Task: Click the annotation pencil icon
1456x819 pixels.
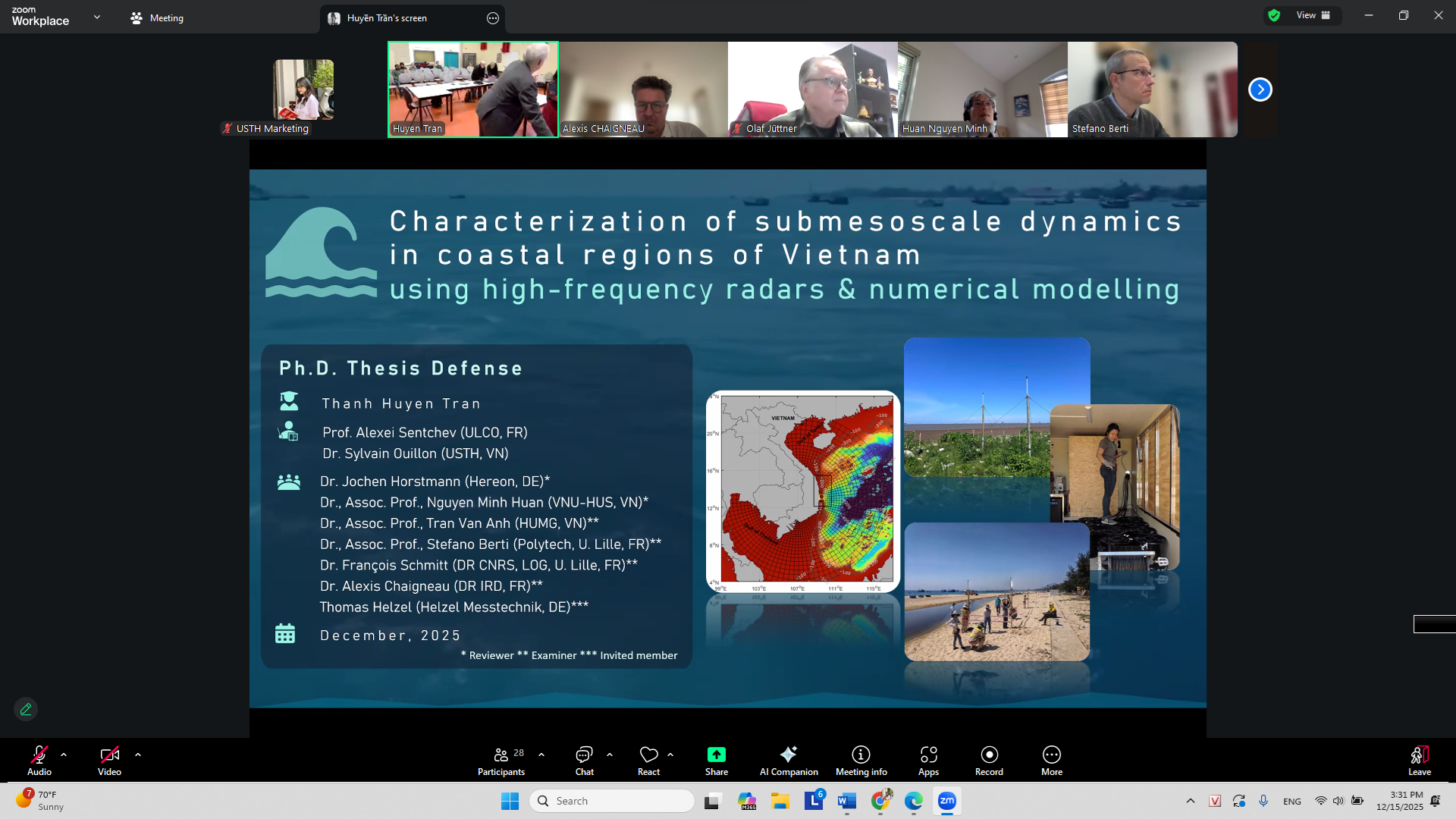Action: pyautogui.click(x=26, y=709)
